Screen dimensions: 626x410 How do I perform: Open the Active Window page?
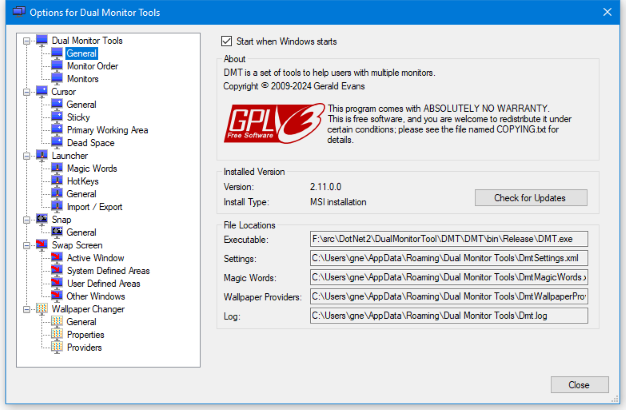click(95, 258)
